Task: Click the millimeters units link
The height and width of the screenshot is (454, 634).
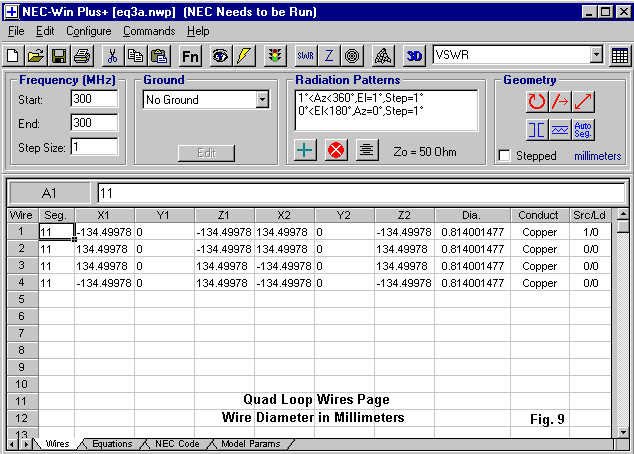Action: coord(597,156)
